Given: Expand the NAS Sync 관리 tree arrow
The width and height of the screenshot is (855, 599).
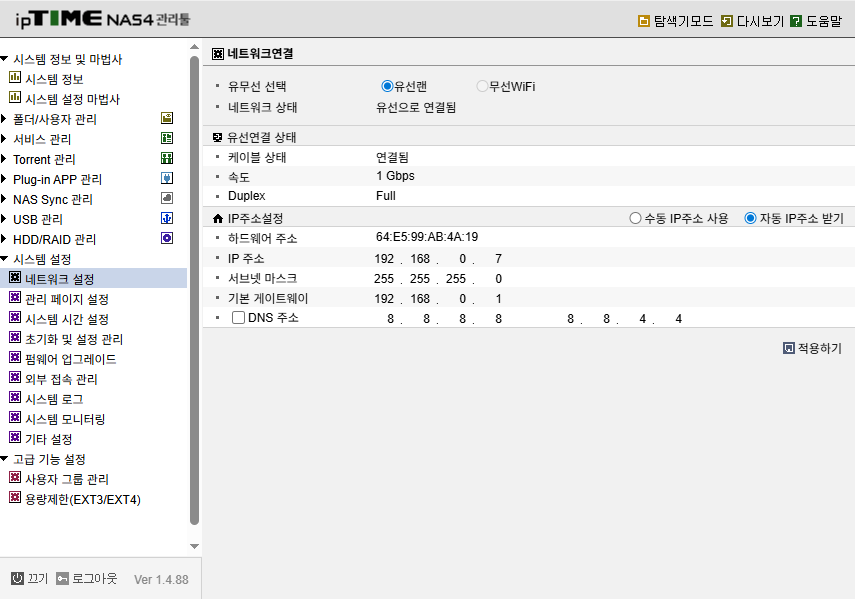Looking at the screenshot, I should click(x=4, y=199).
